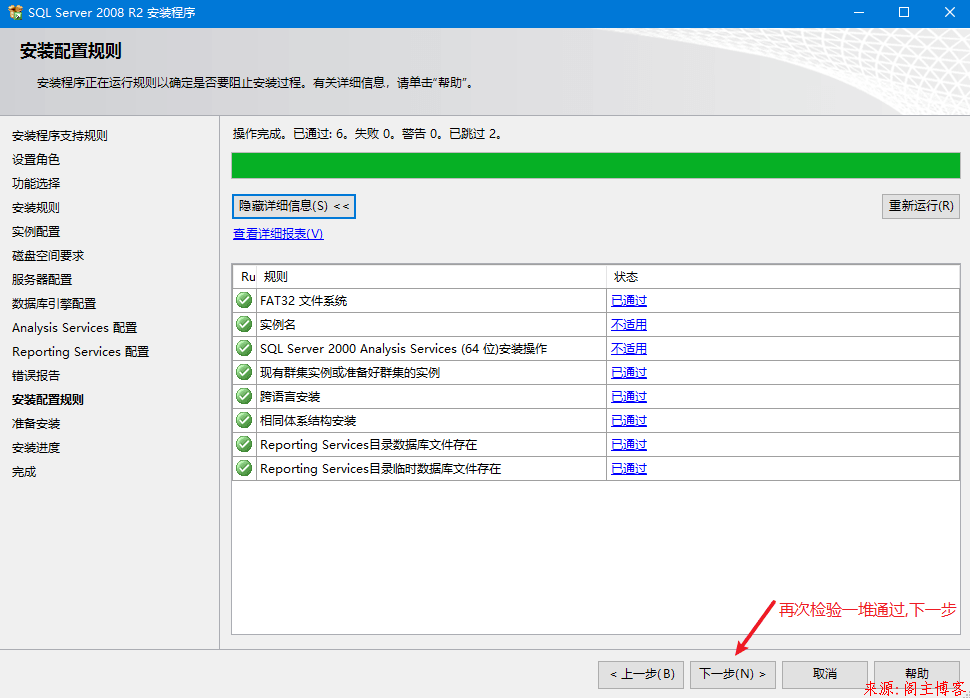Select 安装程序支持规则 step in sidebar

[59, 136]
